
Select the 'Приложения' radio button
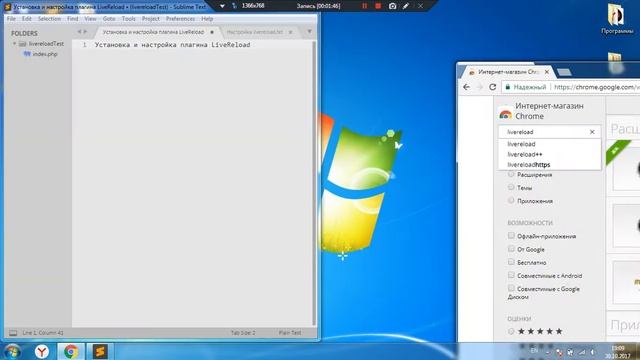tap(511, 200)
